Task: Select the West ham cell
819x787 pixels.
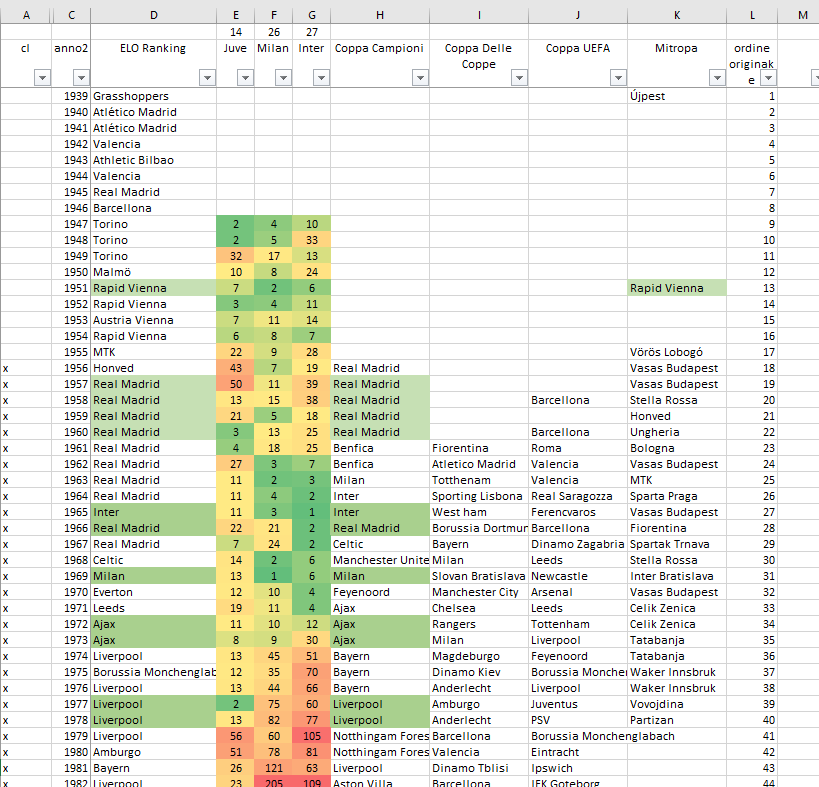Action: coord(479,512)
